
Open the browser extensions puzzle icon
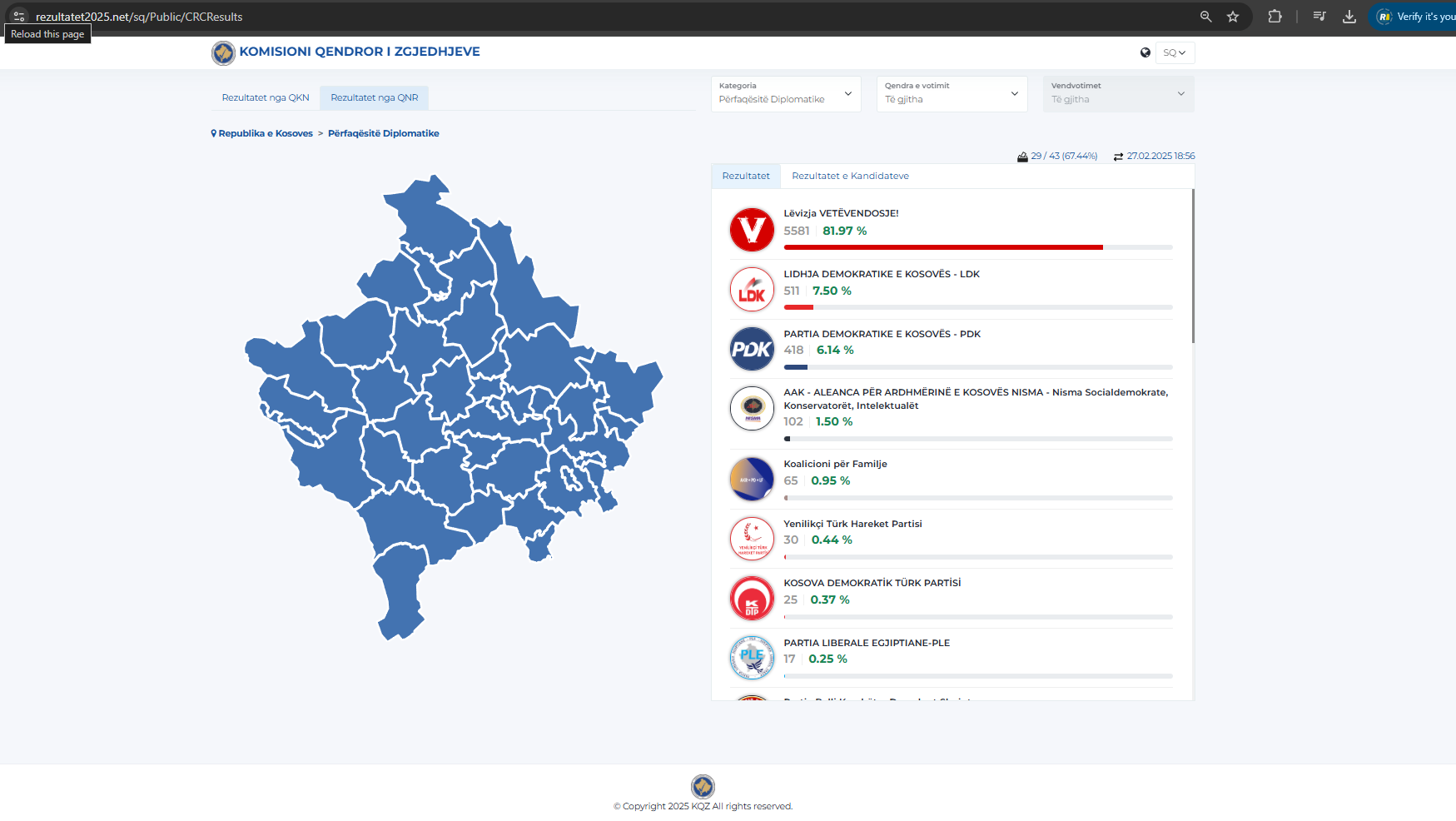pos(1275,17)
